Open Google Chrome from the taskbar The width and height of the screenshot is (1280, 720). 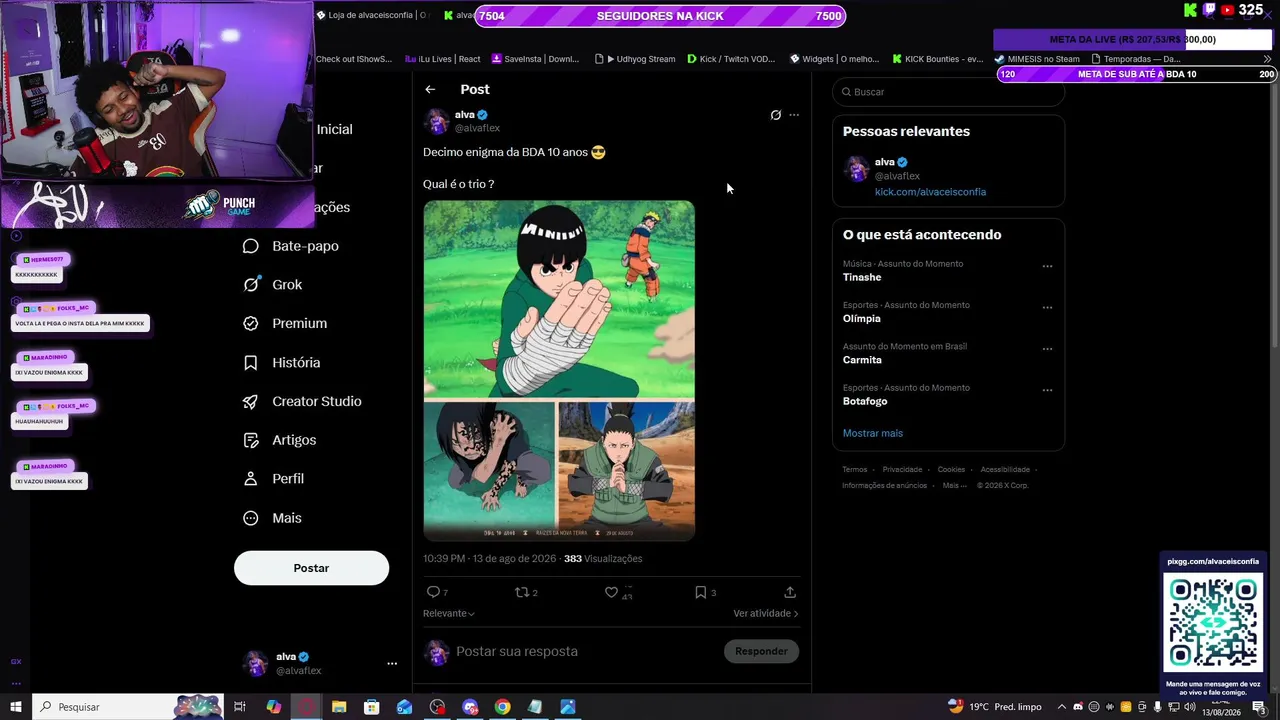(x=502, y=707)
